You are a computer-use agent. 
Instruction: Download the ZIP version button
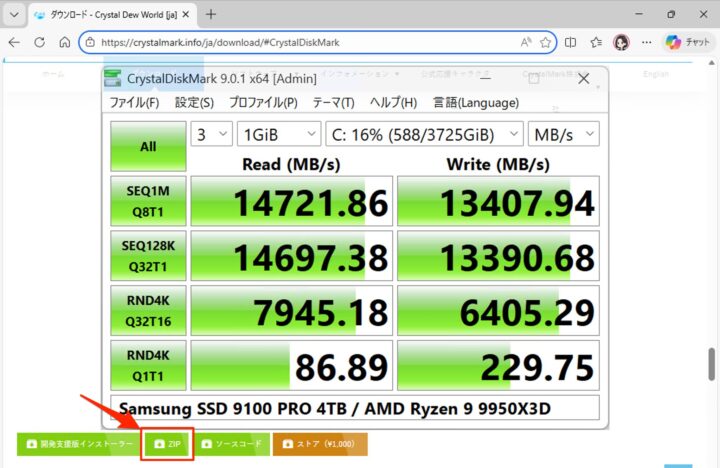166,443
